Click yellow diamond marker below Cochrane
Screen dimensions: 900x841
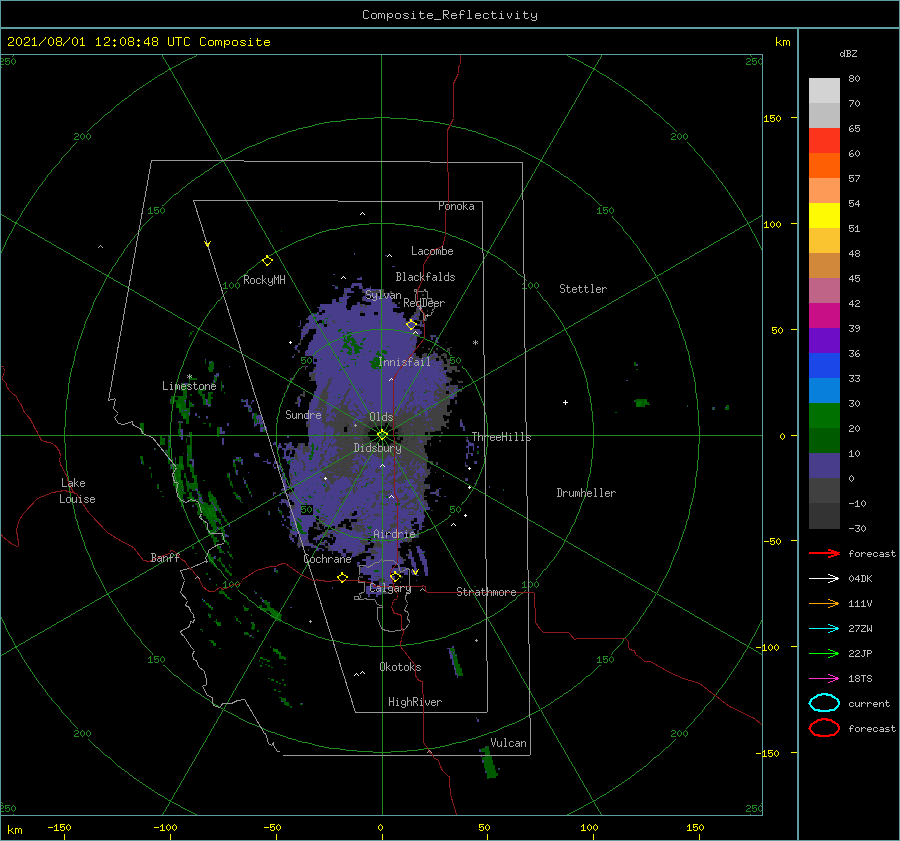[342, 577]
